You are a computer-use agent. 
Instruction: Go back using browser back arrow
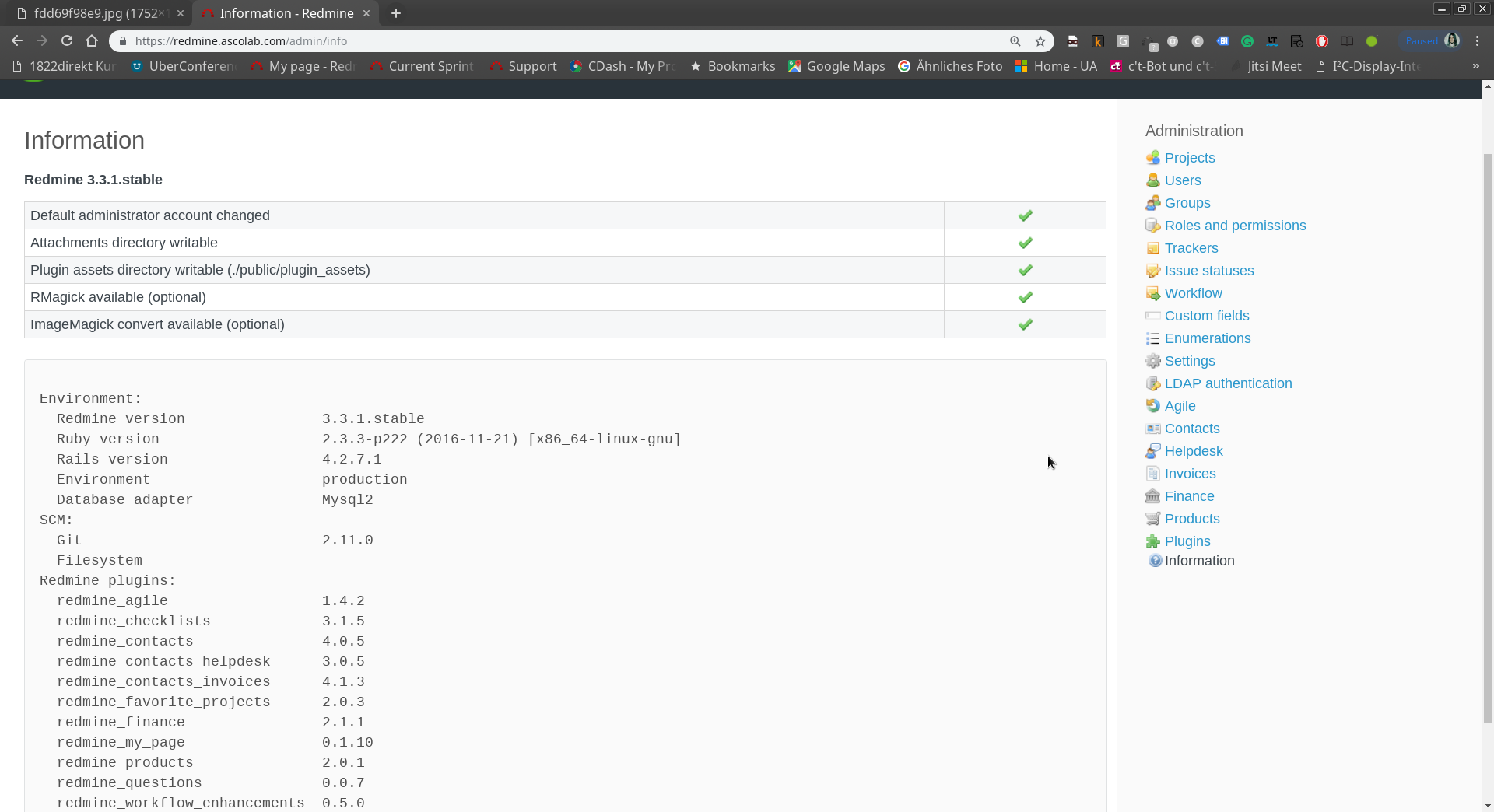17,40
